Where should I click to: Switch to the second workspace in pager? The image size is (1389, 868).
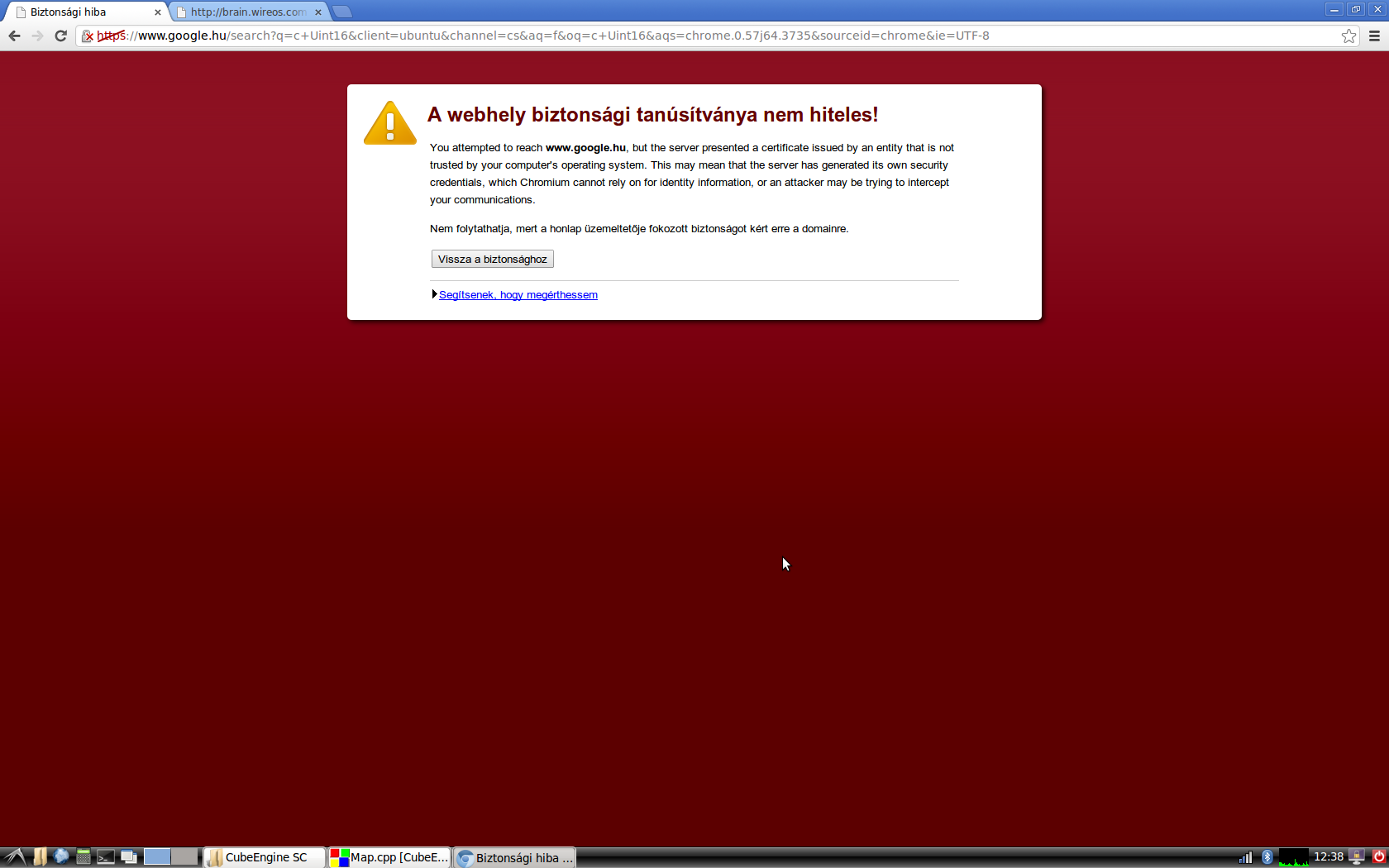point(184,857)
